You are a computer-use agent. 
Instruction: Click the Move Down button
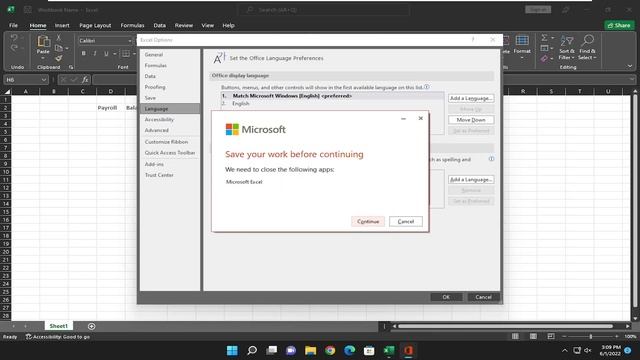click(x=471, y=120)
